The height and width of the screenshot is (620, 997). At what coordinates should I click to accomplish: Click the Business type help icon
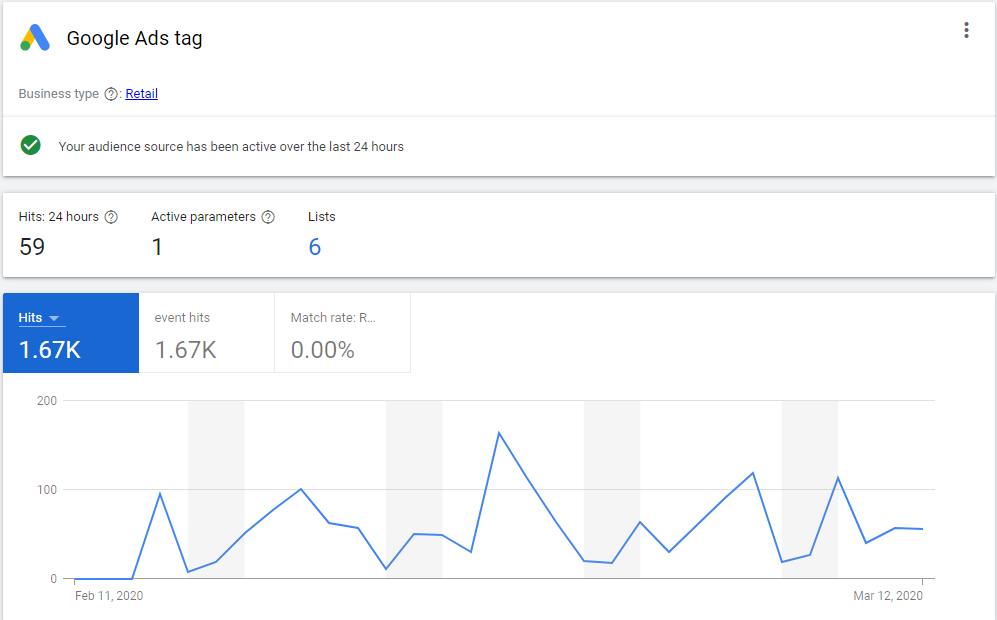point(111,94)
